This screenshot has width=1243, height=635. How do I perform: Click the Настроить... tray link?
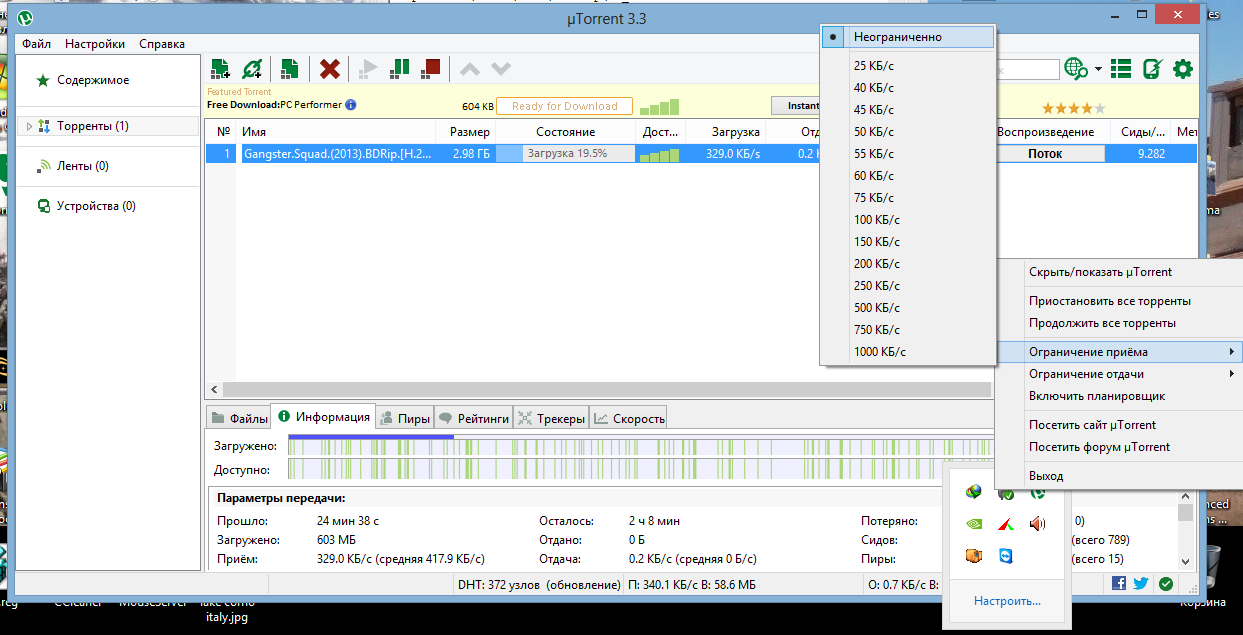click(x=1007, y=601)
